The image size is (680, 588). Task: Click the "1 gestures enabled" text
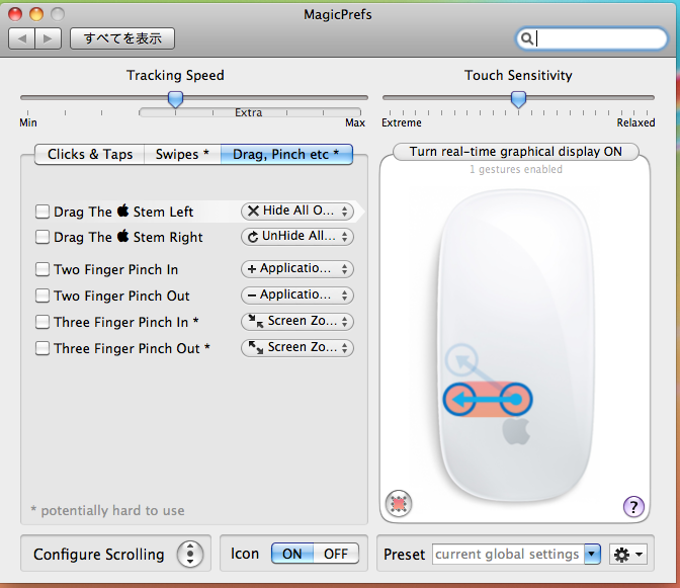click(516, 170)
